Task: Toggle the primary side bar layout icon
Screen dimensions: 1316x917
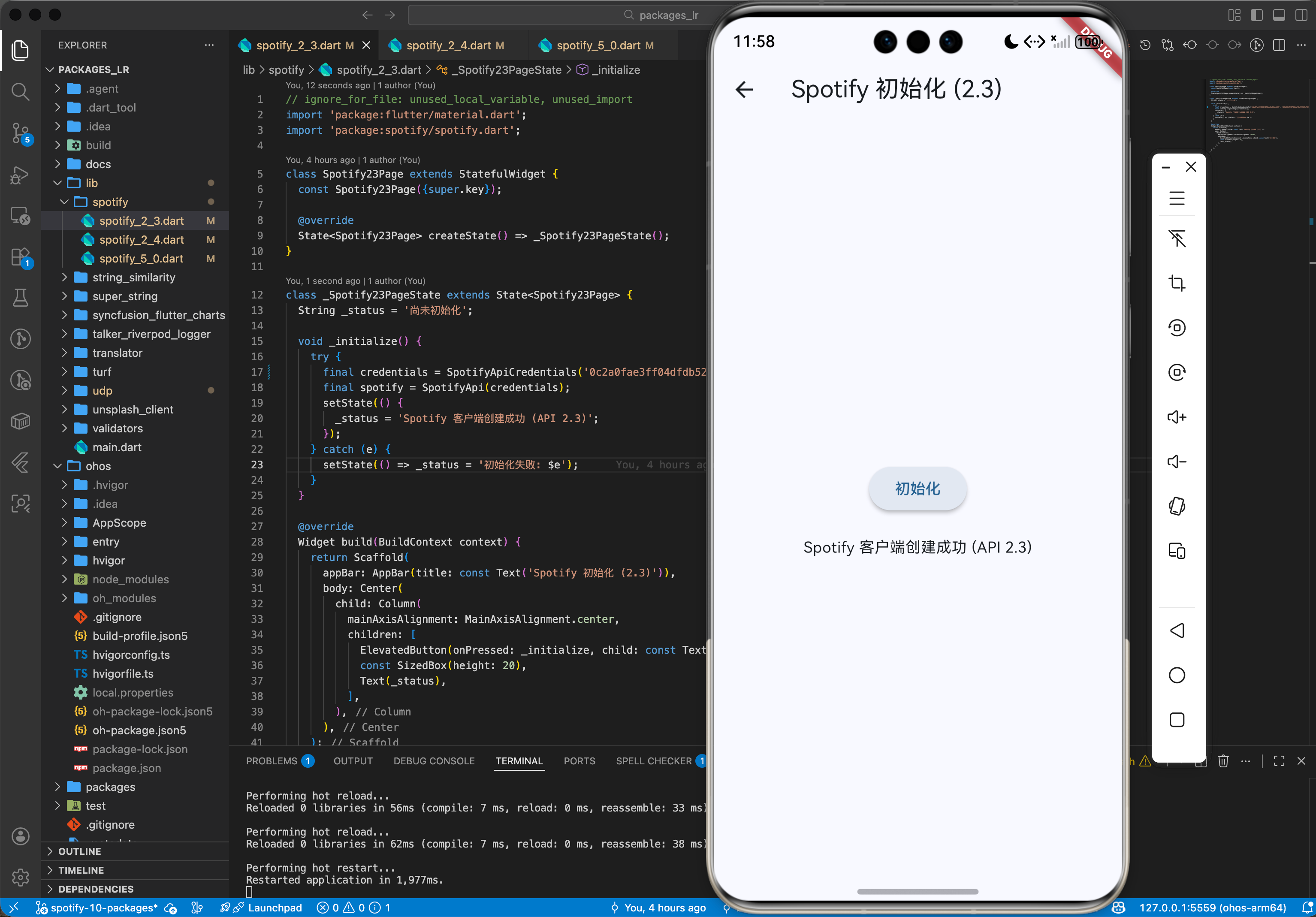Action: [x=1256, y=15]
